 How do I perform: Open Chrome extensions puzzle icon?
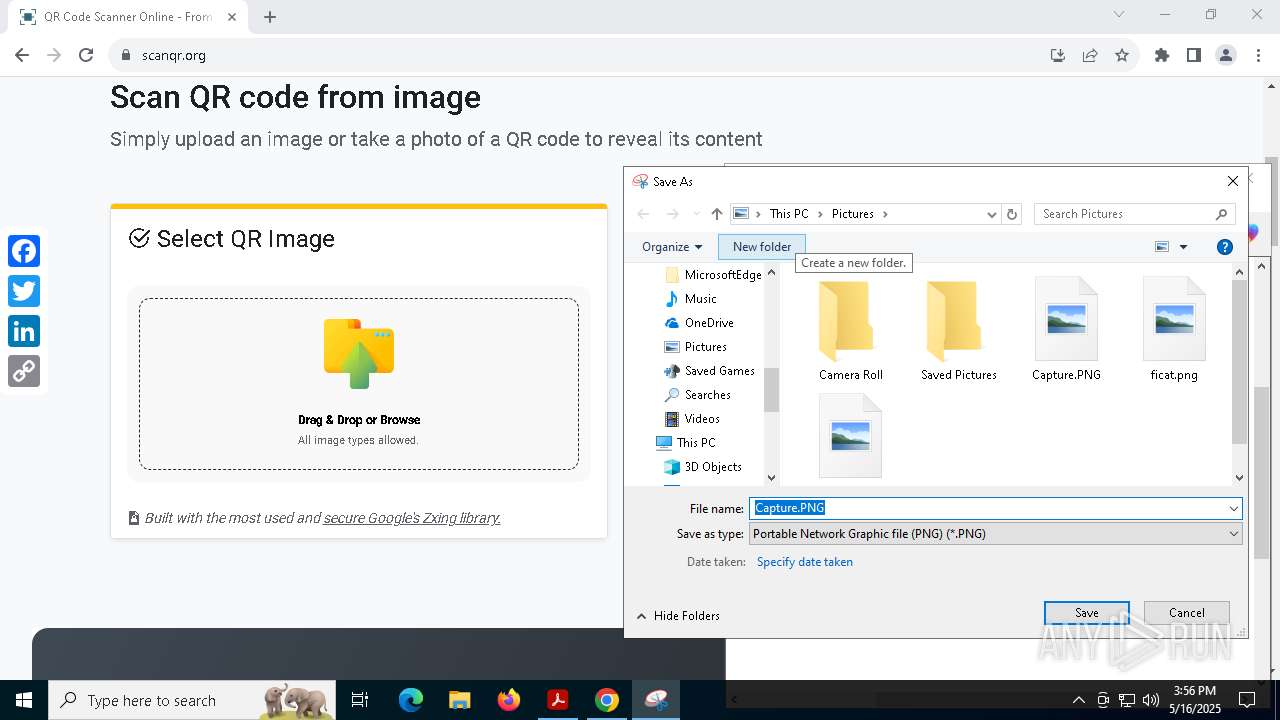(1162, 55)
